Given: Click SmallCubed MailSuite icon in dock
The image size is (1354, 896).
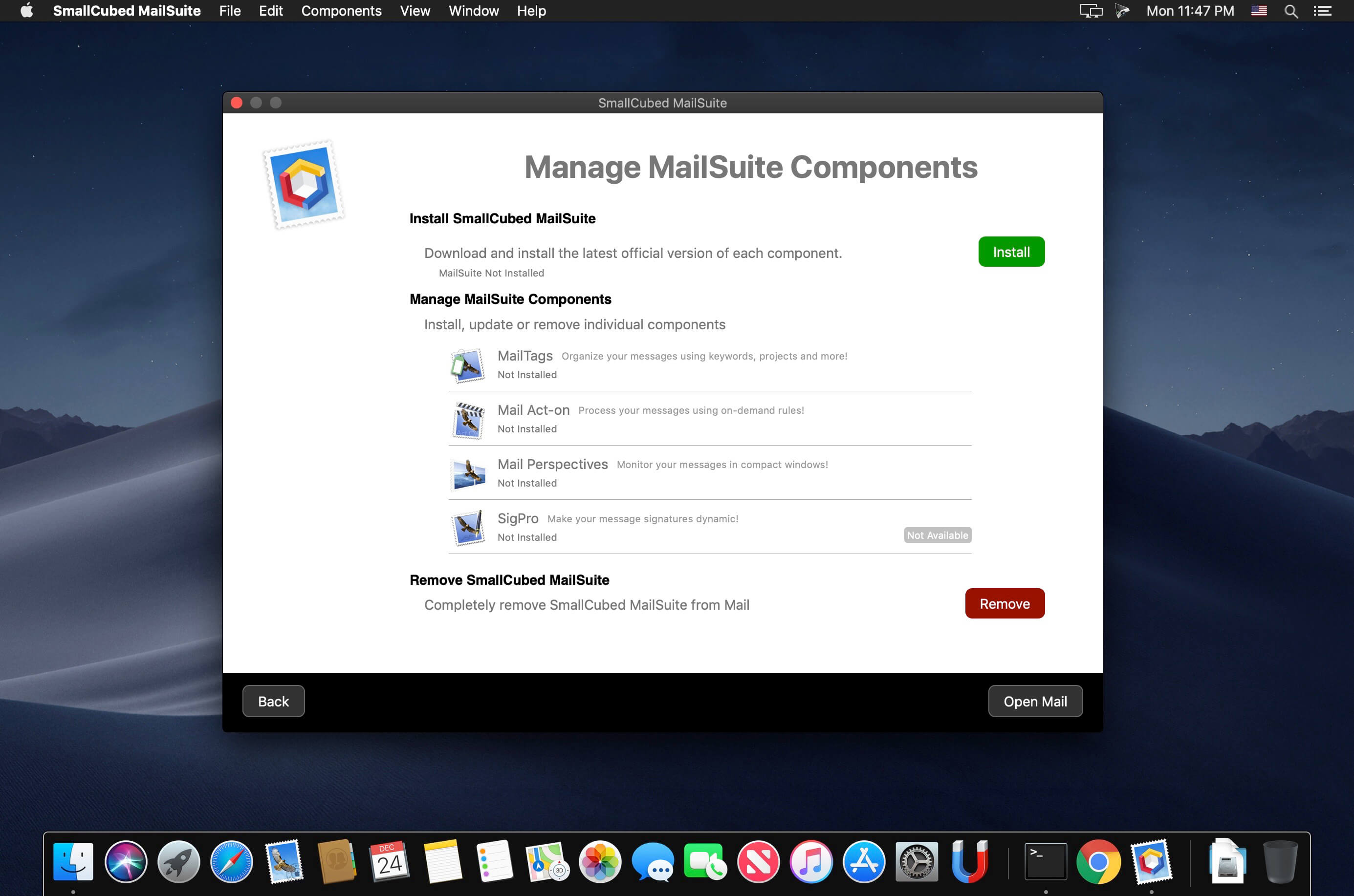Looking at the screenshot, I should [x=1151, y=862].
